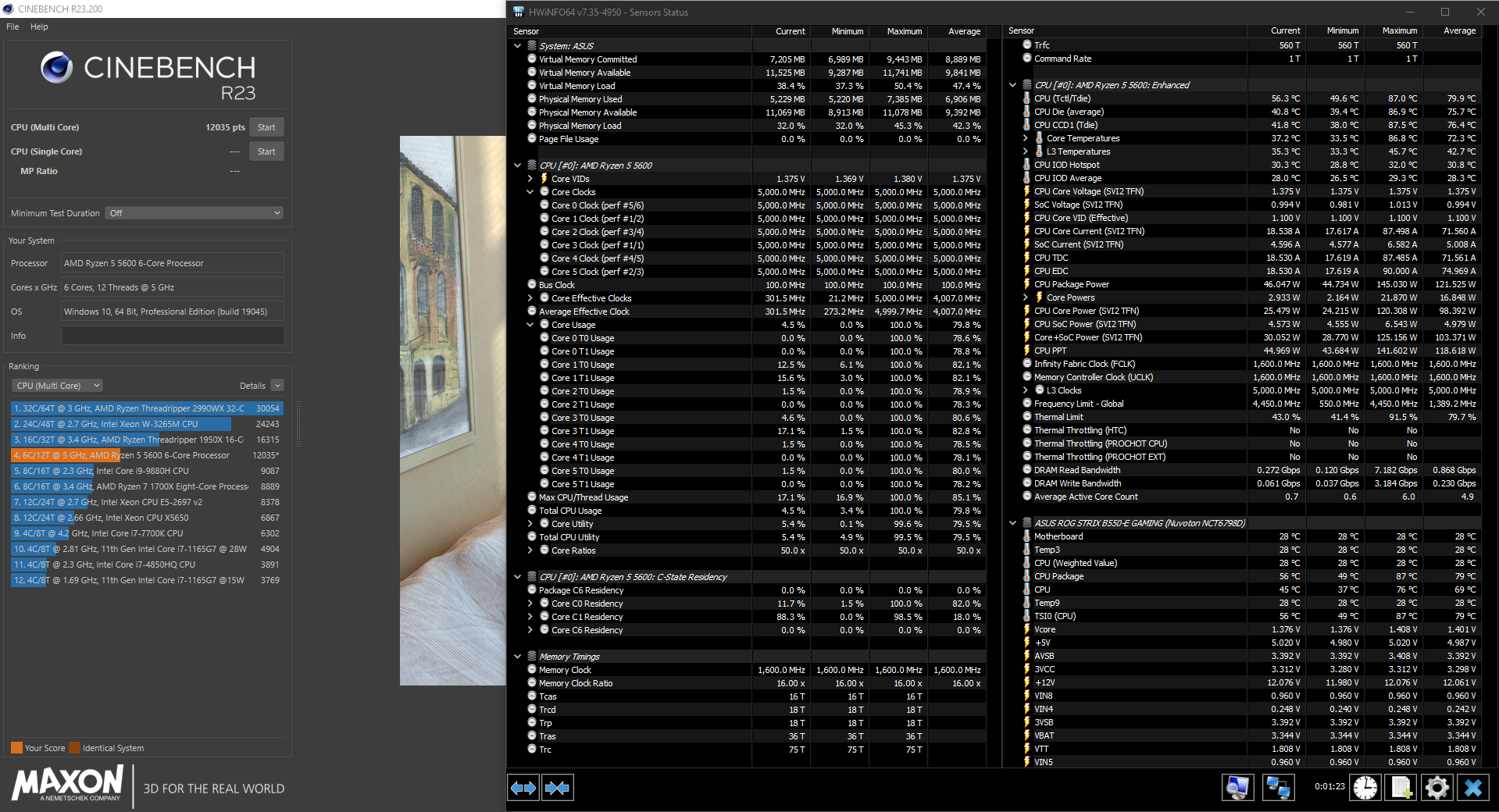Select the CPU Package Power sensor row

point(1251,284)
